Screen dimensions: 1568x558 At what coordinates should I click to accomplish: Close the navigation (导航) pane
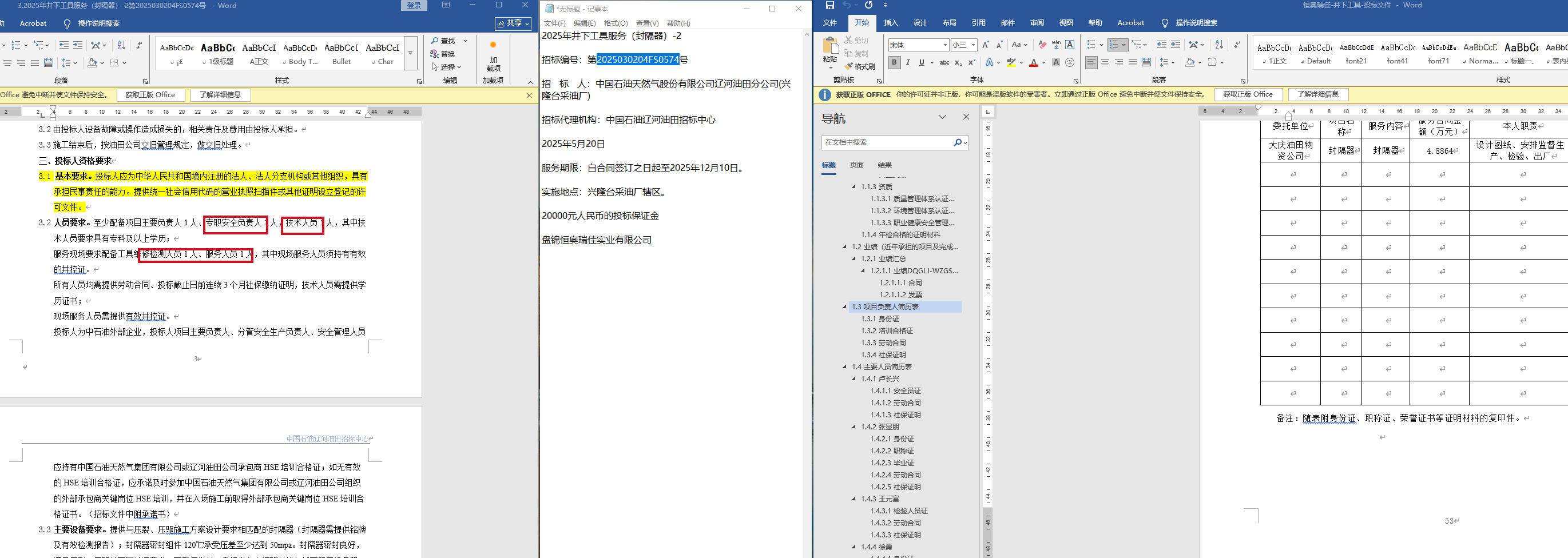point(966,117)
